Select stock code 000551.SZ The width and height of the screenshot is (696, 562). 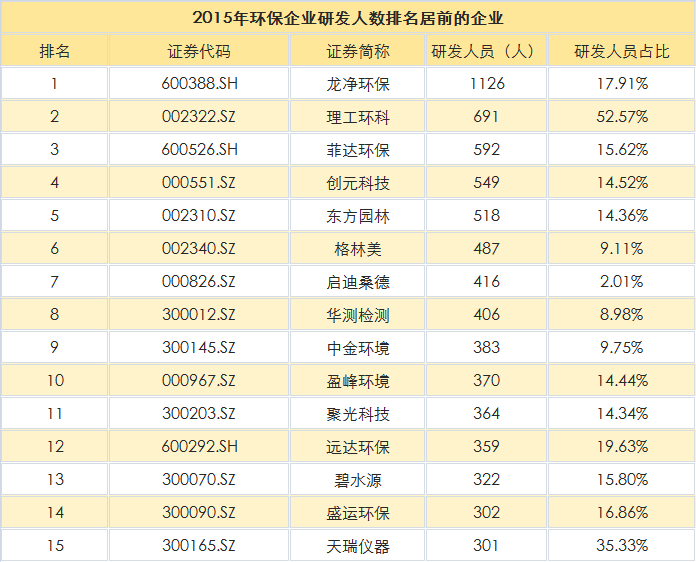click(198, 182)
